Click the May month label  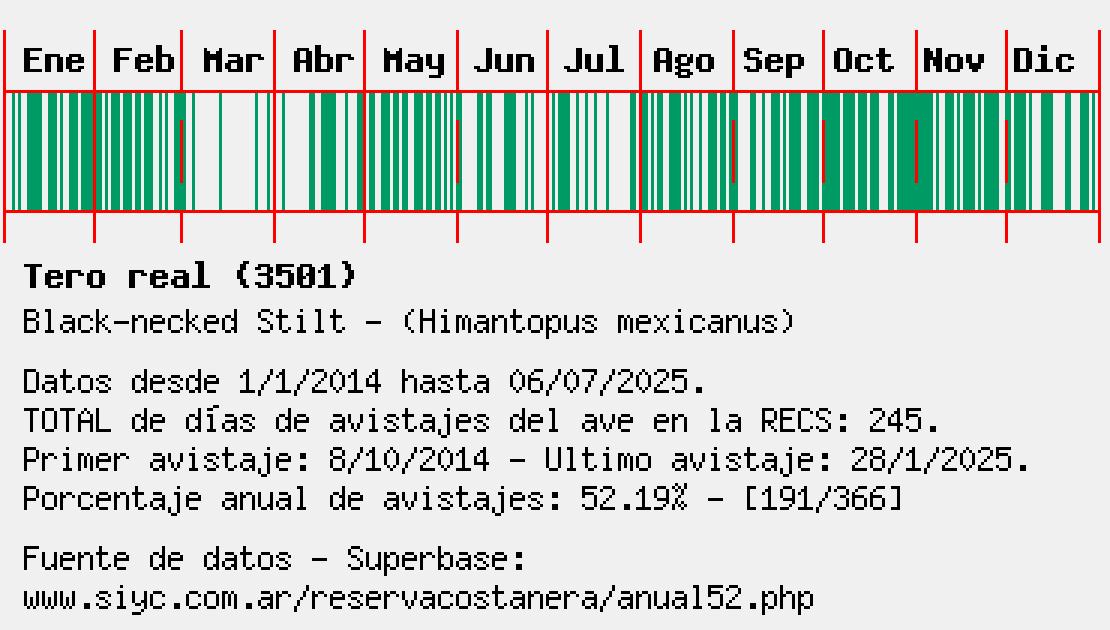coord(413,62)
